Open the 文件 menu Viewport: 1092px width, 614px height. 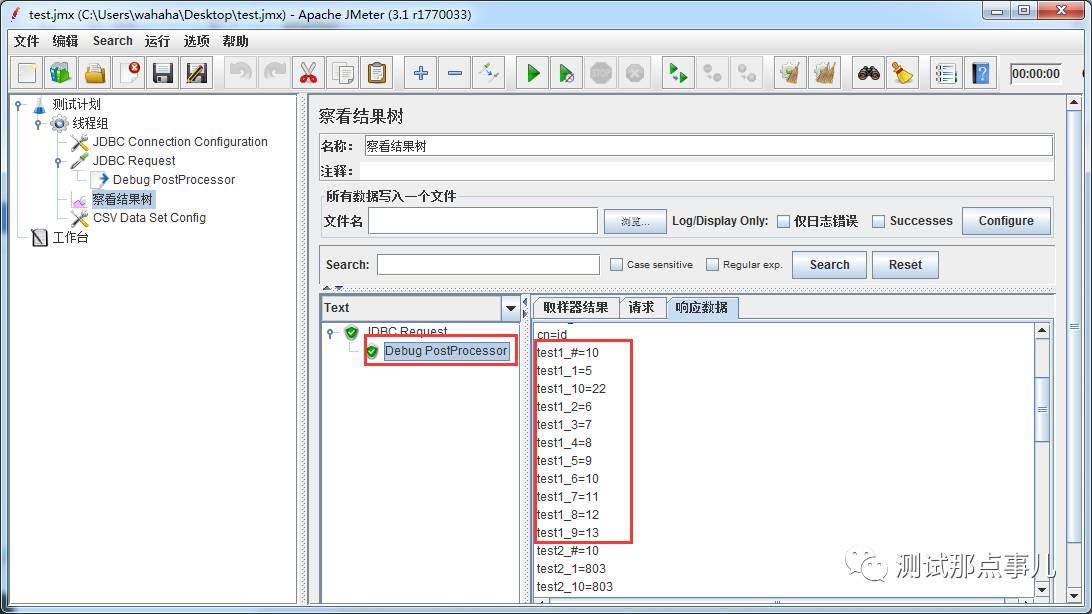[26, 41]
